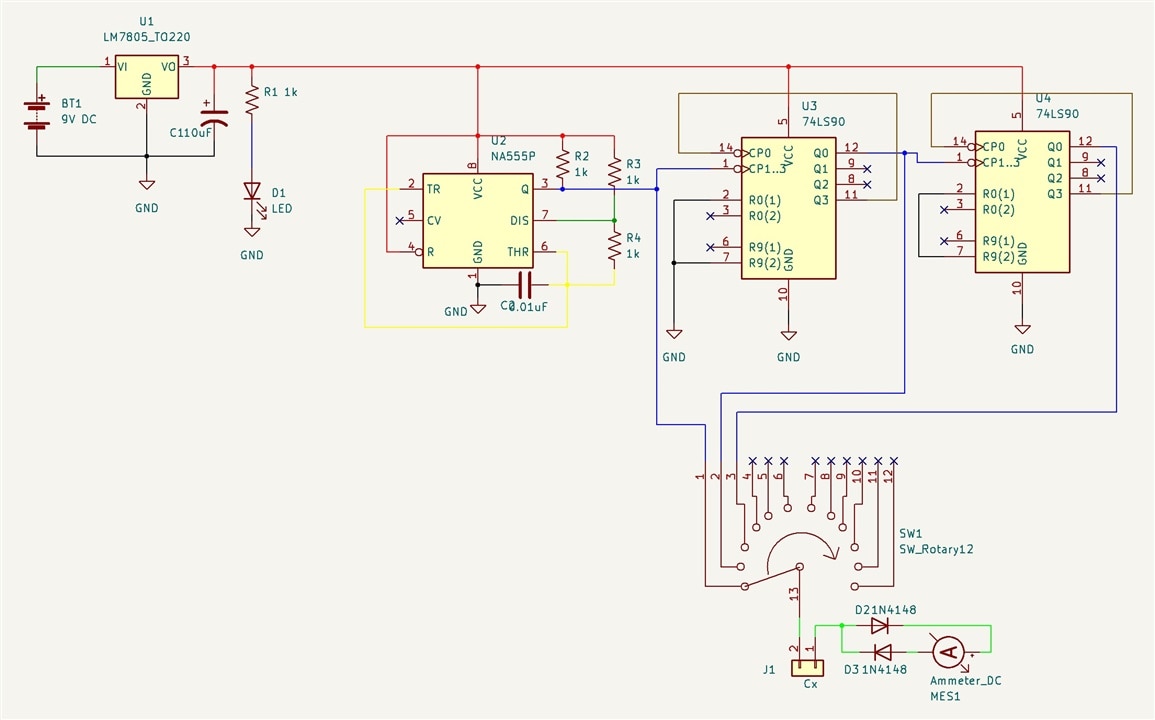Select the U3 74LS90 counter body
The height and width of the screenshot is (720, 1155).
click(x=788, y=208)
